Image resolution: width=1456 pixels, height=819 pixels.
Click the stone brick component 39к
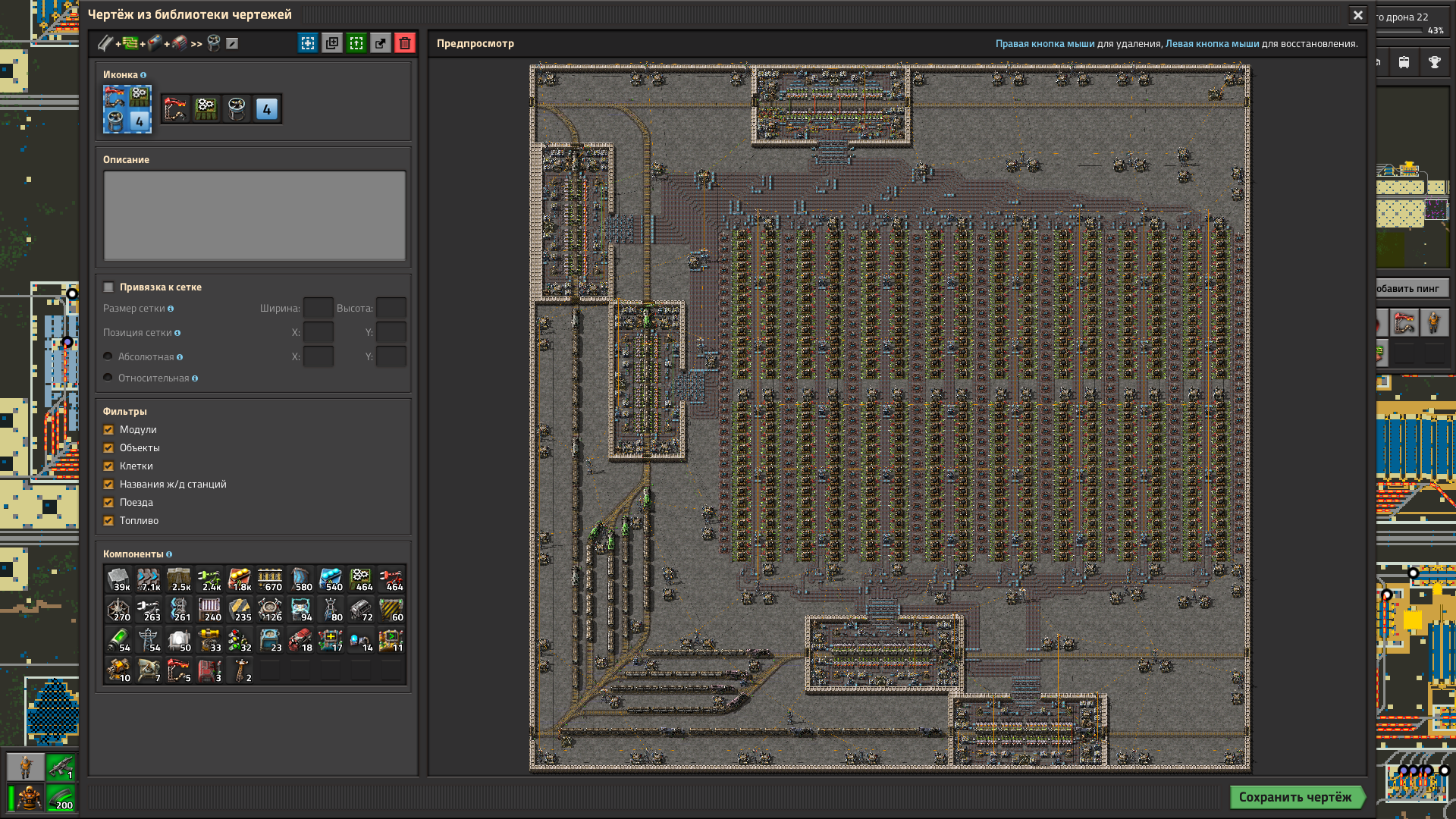[x=118, y=579]
